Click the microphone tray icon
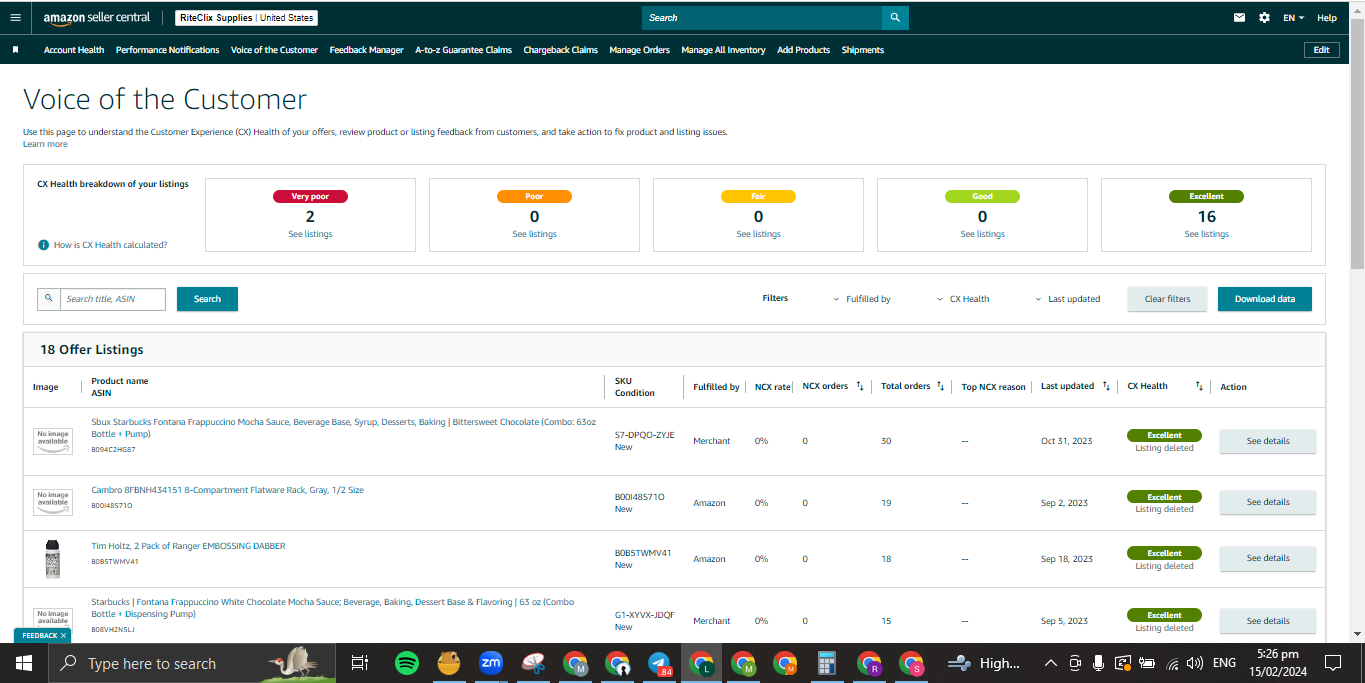Image resolution: width=1365 pixels, height=683 pixels. tap(1098, 663)
